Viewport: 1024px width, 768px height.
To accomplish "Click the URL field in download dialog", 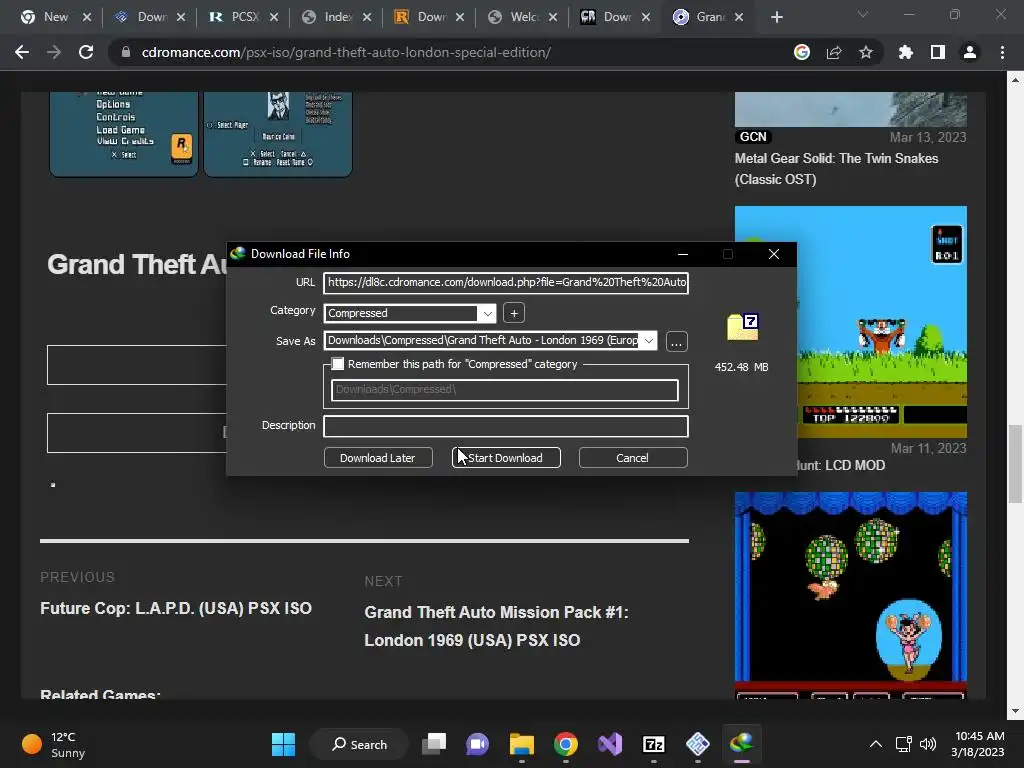I will 506,282.
